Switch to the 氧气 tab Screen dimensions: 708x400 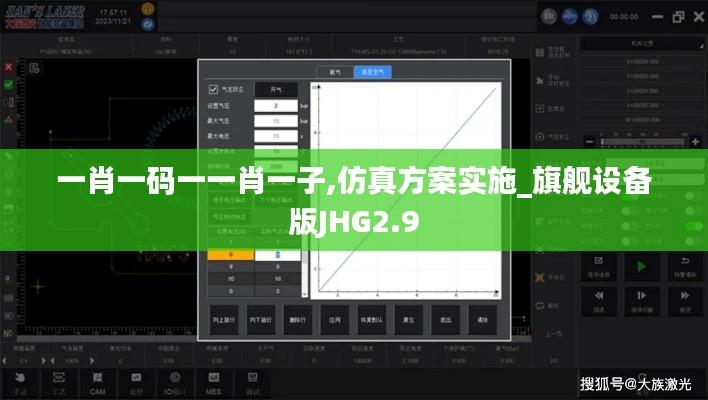[335, 72]
